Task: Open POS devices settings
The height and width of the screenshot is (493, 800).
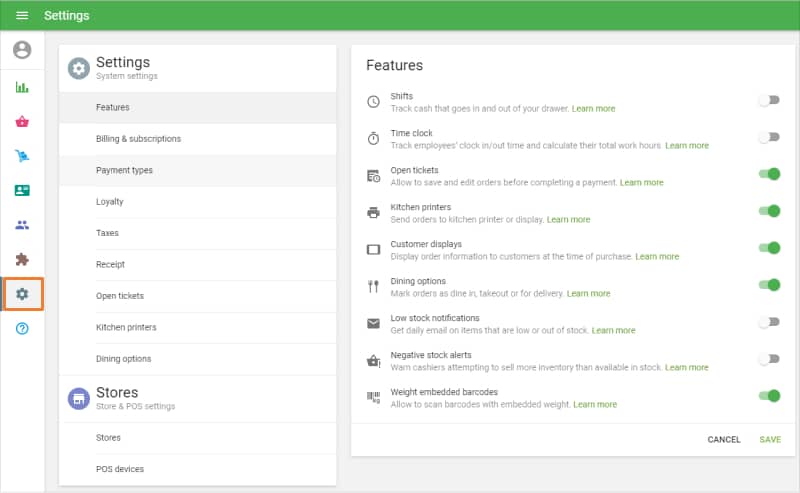Action: (x=197, y=469)
